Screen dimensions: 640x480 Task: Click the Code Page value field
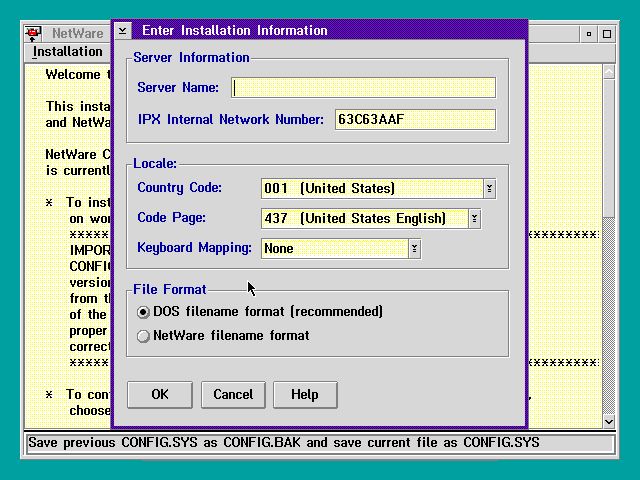point(365,219)
